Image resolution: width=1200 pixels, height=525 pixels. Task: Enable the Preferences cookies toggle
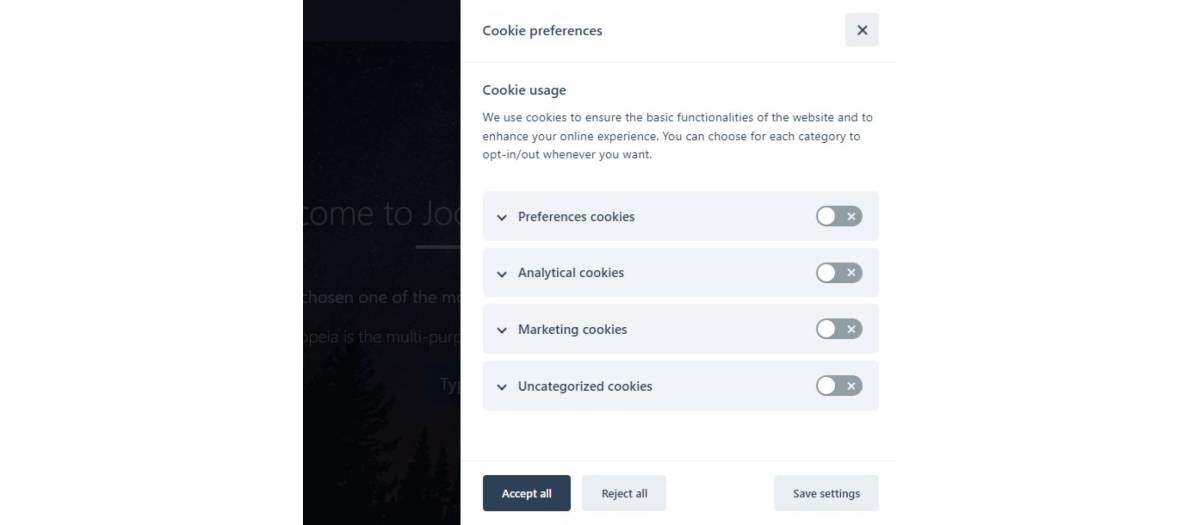pyautogui.click(x=838, y=216)
